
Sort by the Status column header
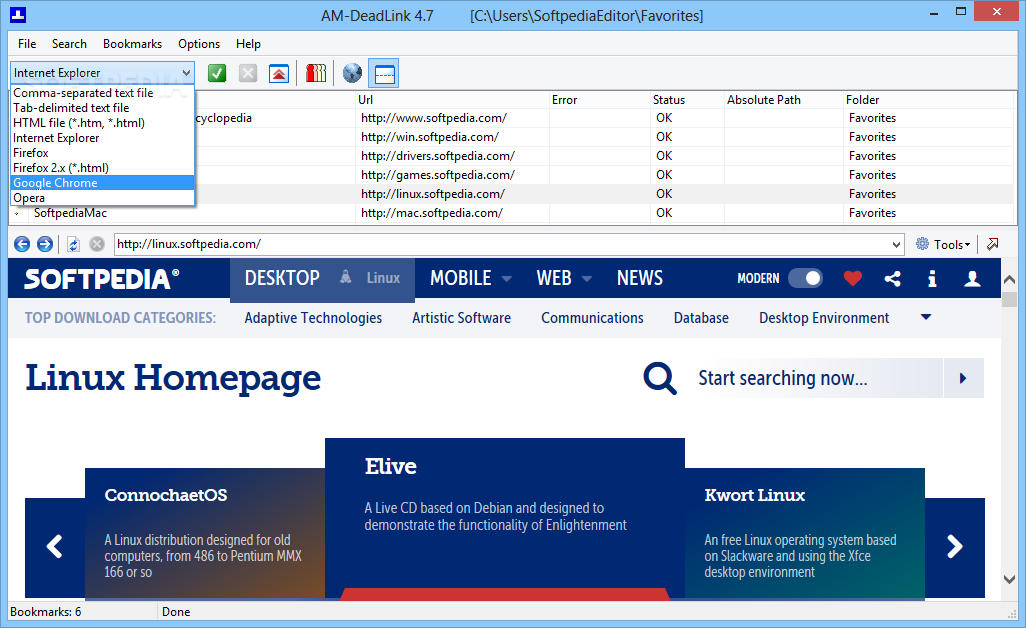coord(687,99)
